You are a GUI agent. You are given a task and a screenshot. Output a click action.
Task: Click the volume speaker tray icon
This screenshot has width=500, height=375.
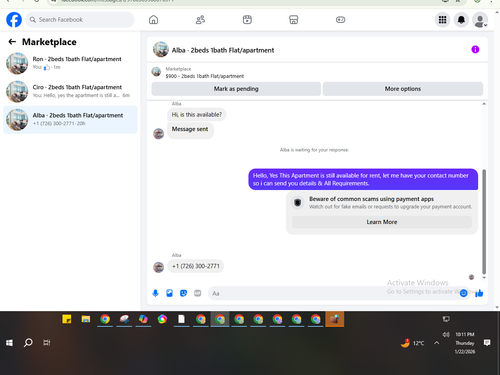tap(446, 334)
